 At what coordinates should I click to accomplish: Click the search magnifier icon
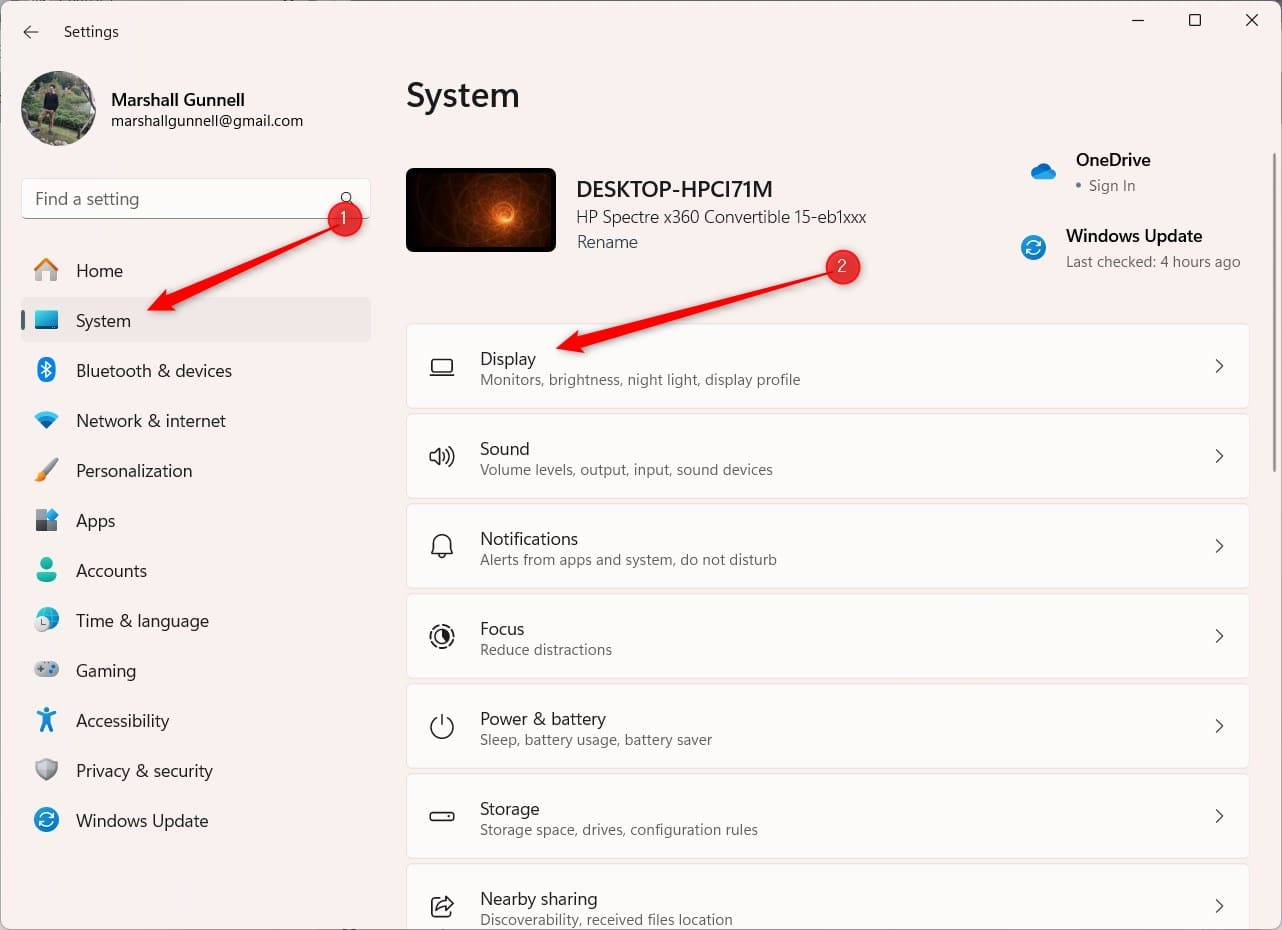click(x=346, y=198)
